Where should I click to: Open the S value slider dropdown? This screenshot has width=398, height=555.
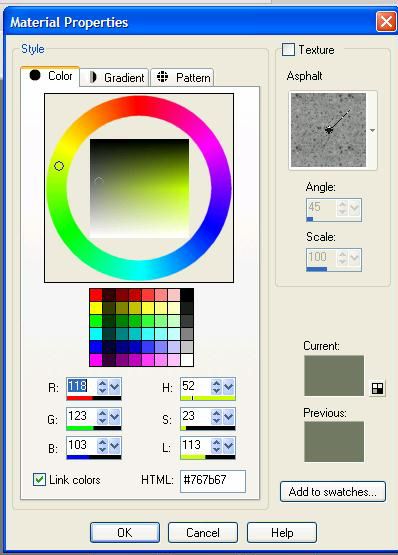229,417
